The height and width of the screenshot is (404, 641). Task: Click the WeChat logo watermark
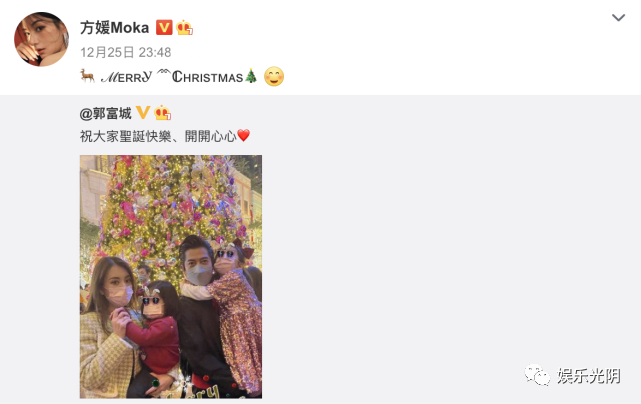(537, 375)
